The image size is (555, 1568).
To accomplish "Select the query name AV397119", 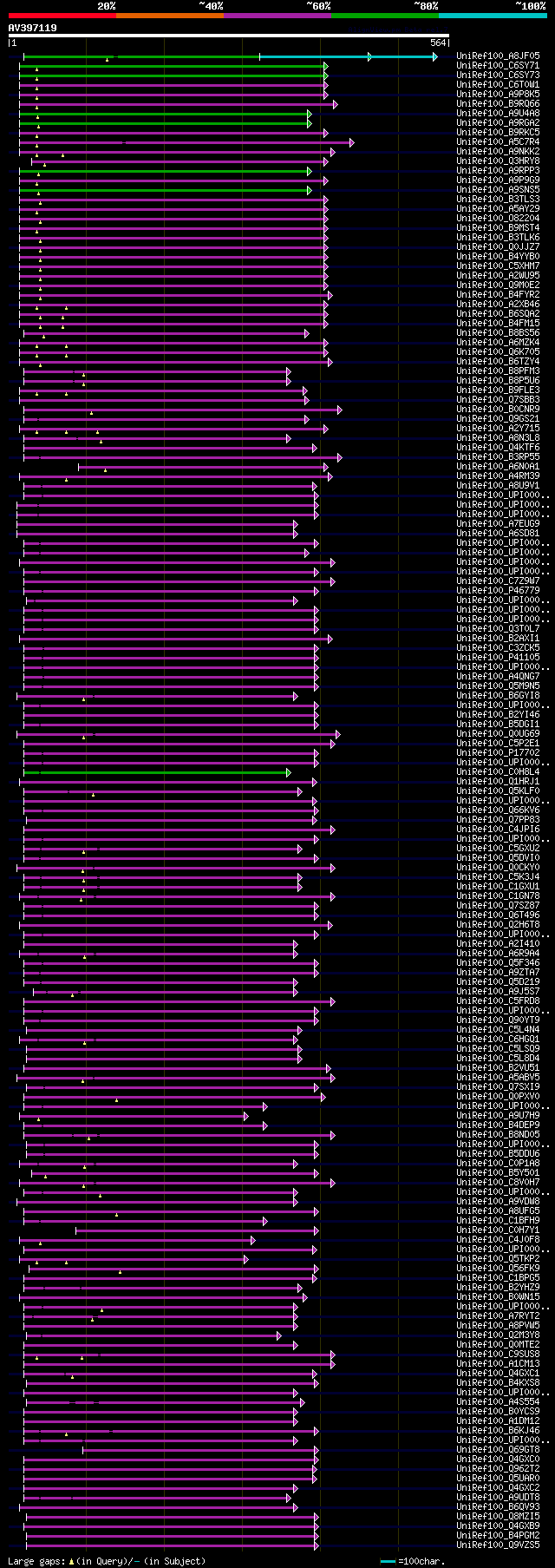I will [33, 28].
